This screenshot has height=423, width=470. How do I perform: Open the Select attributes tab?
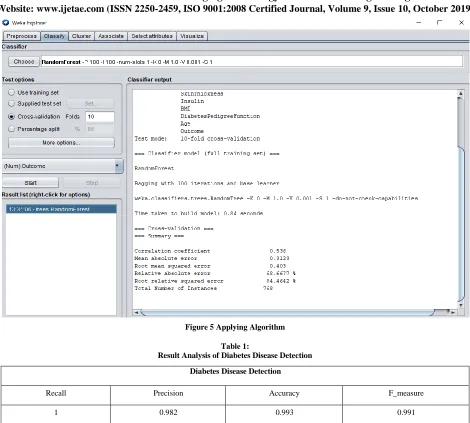point(152,36)
